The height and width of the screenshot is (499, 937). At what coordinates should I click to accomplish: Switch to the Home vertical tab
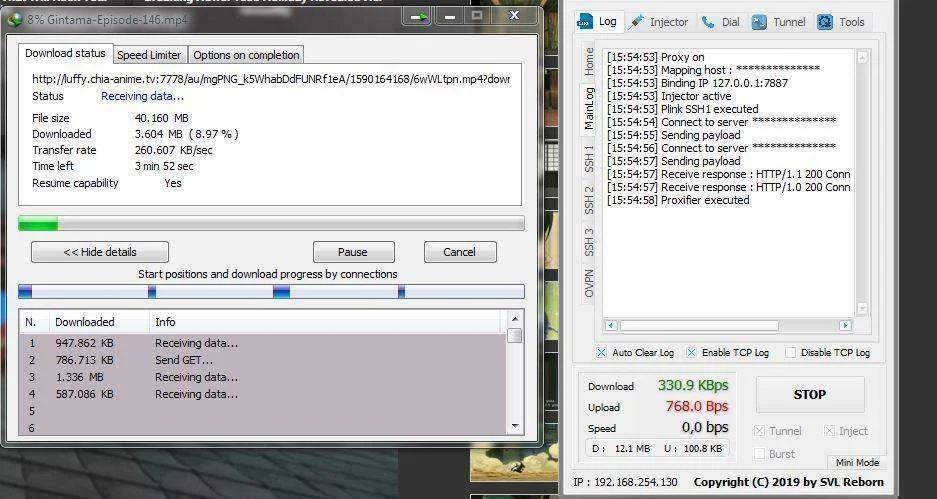(x=589, y=61)
